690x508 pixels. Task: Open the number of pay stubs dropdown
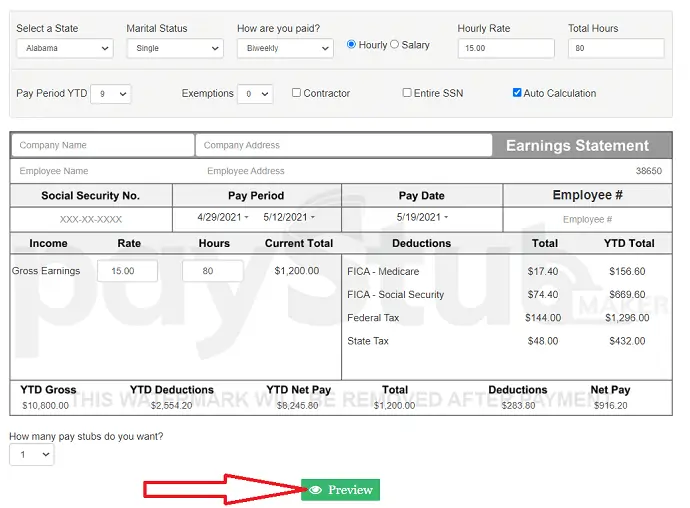(x=31, y=455)
